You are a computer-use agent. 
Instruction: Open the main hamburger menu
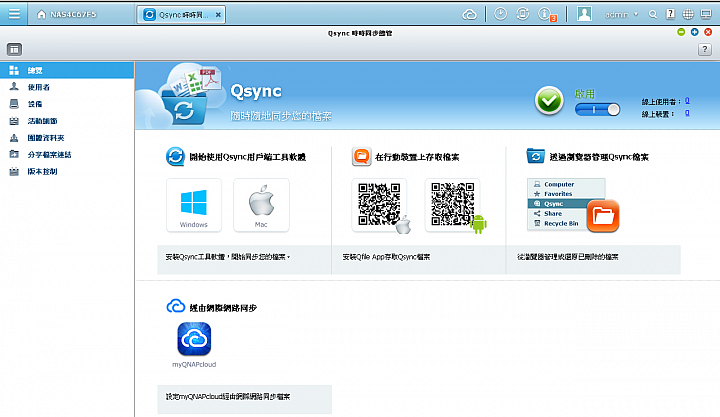click(14, 14)
